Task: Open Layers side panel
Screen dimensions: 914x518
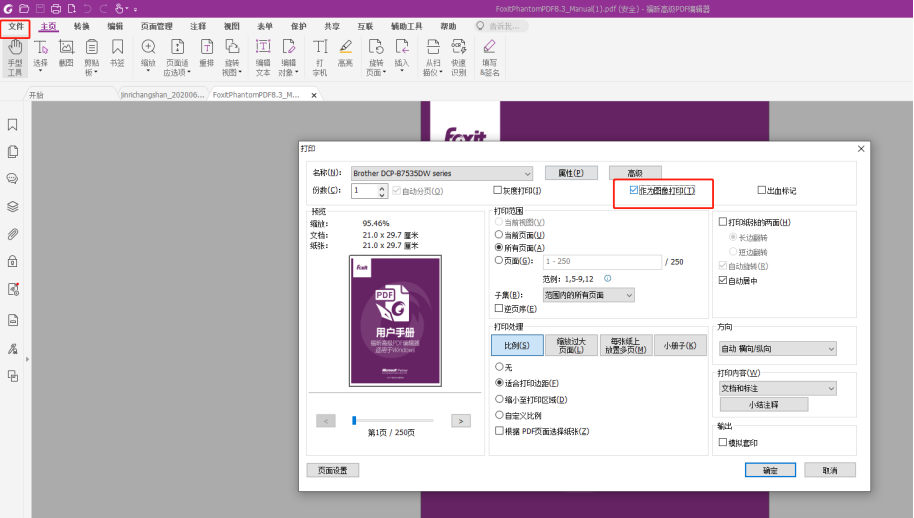Action: tap(12, 206)
